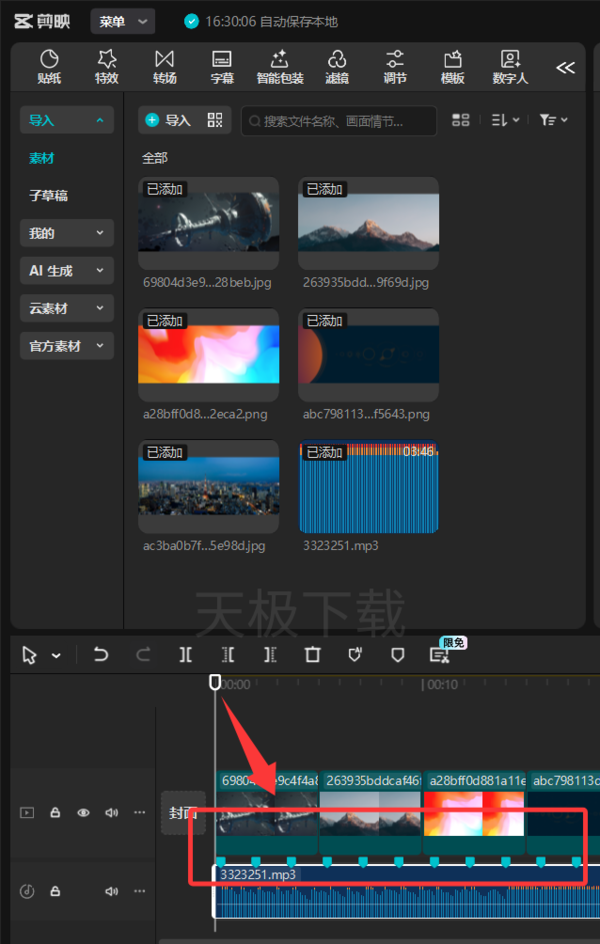Image resolution: width=600 pixels, height=944 pixels.
Task: Toggle the audio track lock
Action: 55,891
